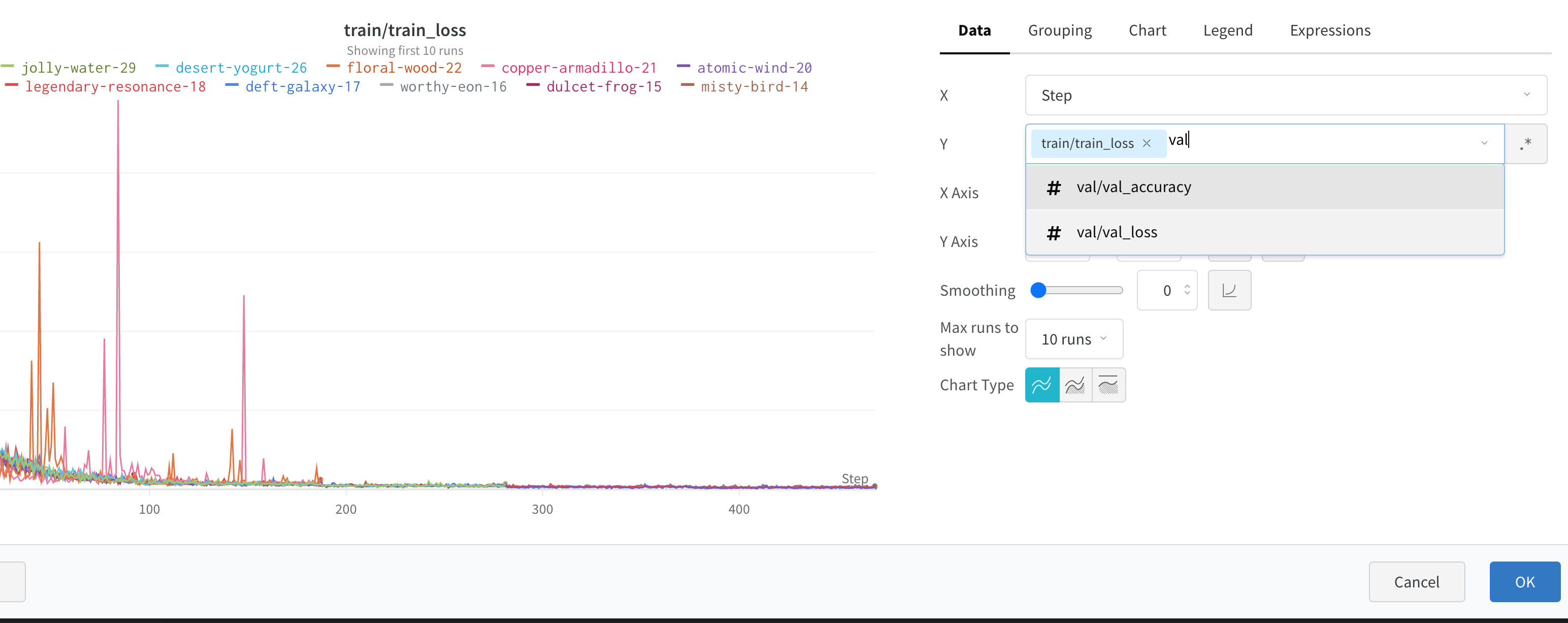Click the regex toggle beside Y field
1568x623 pixels.
[x=1525, y=144]
